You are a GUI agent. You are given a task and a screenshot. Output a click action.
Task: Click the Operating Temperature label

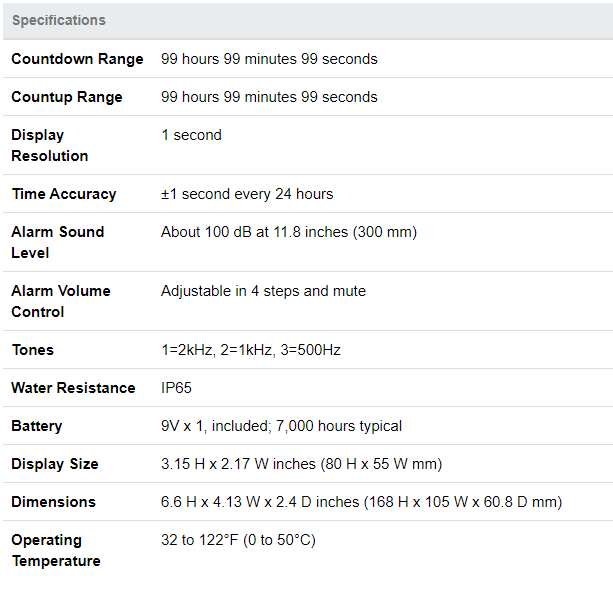coord(56,550)
